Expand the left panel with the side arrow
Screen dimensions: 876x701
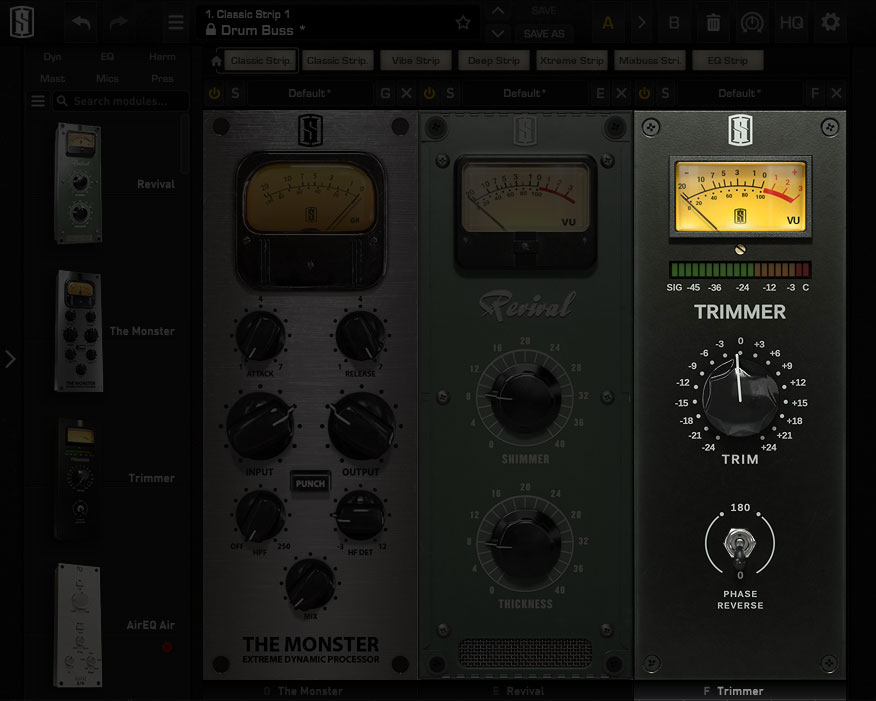pos(11,359)
